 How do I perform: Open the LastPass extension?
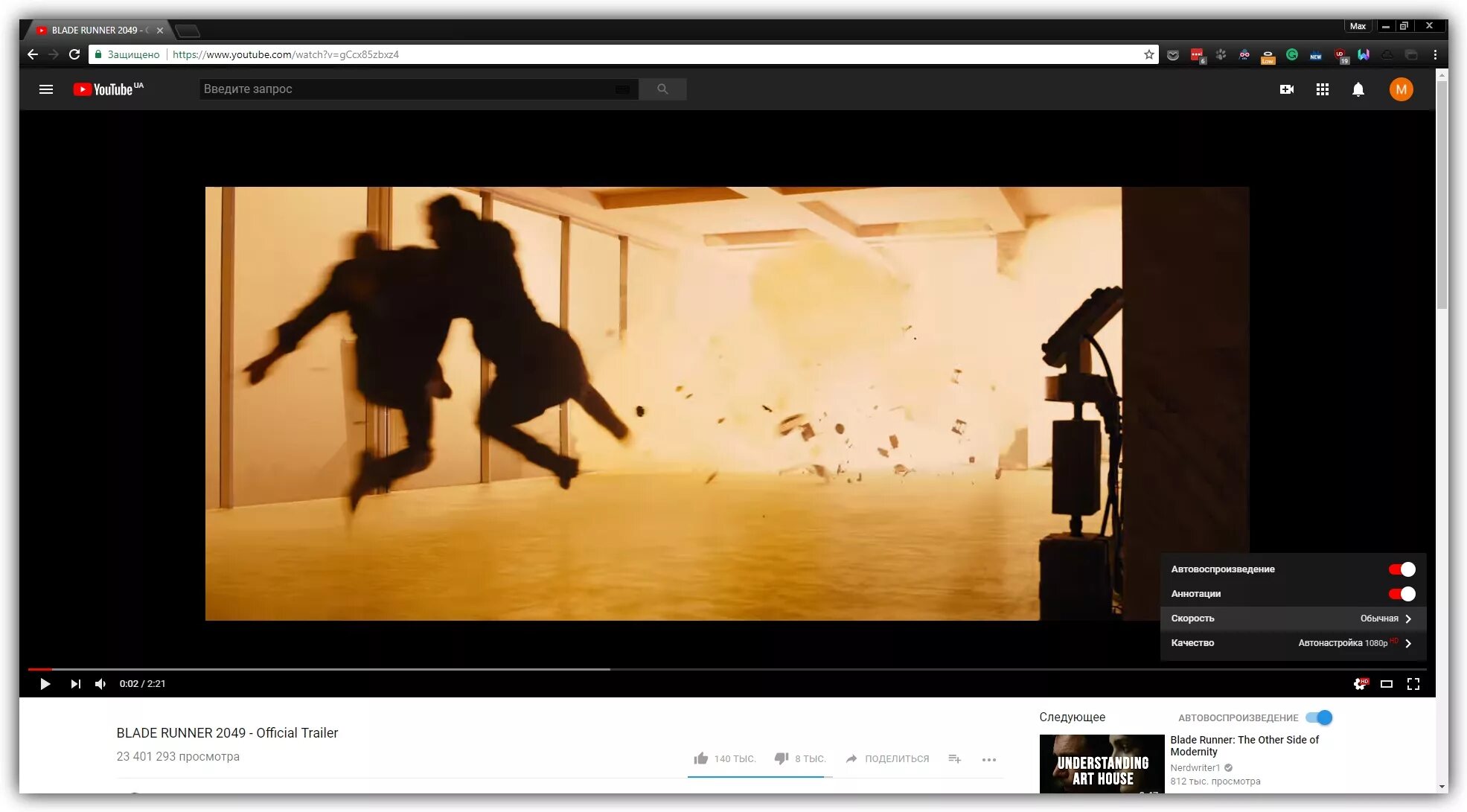[1197, 55]
